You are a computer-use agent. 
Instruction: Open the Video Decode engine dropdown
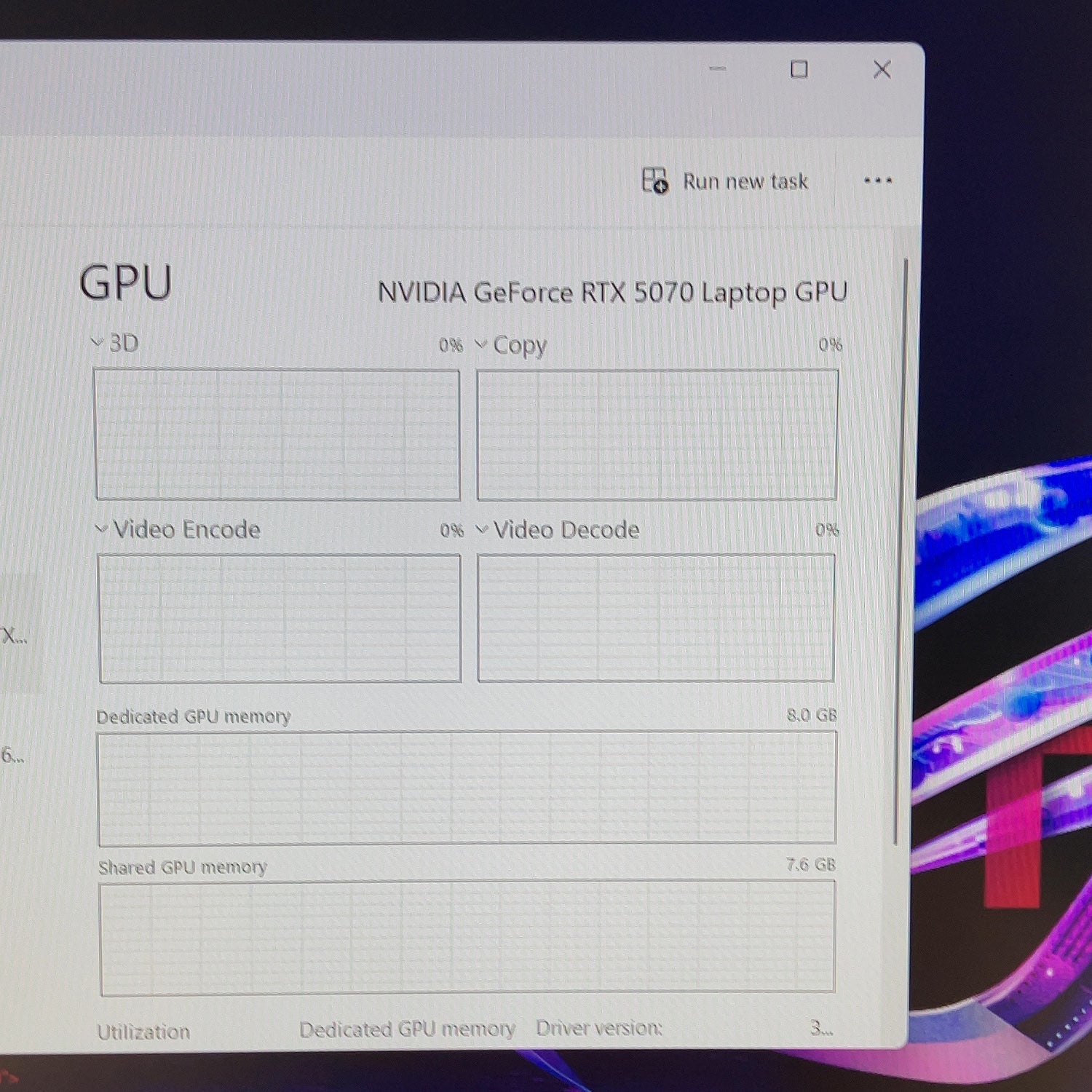pos(482,530)
